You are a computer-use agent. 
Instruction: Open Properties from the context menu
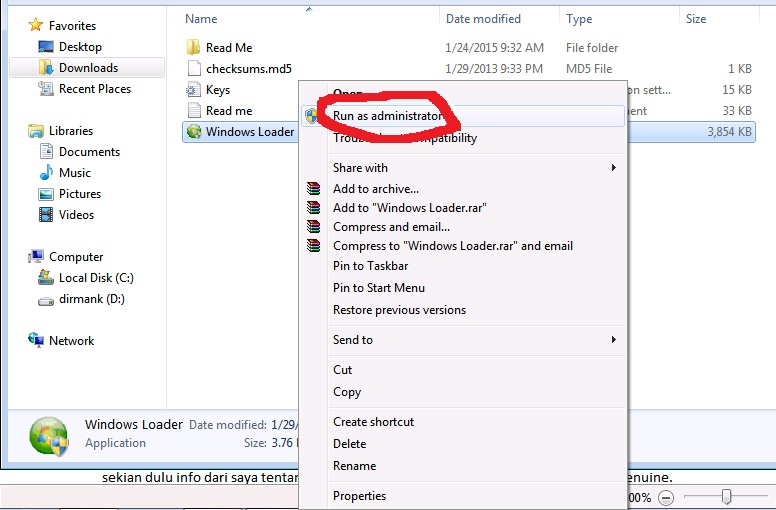(462, 496)
